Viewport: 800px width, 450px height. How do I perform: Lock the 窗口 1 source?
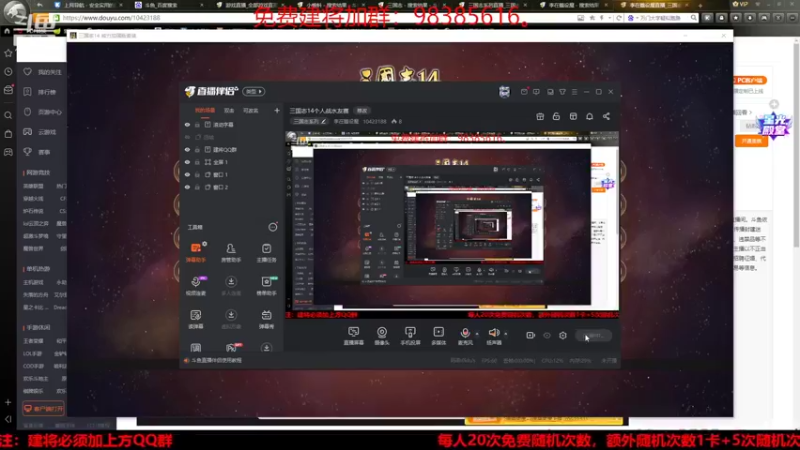197,174
